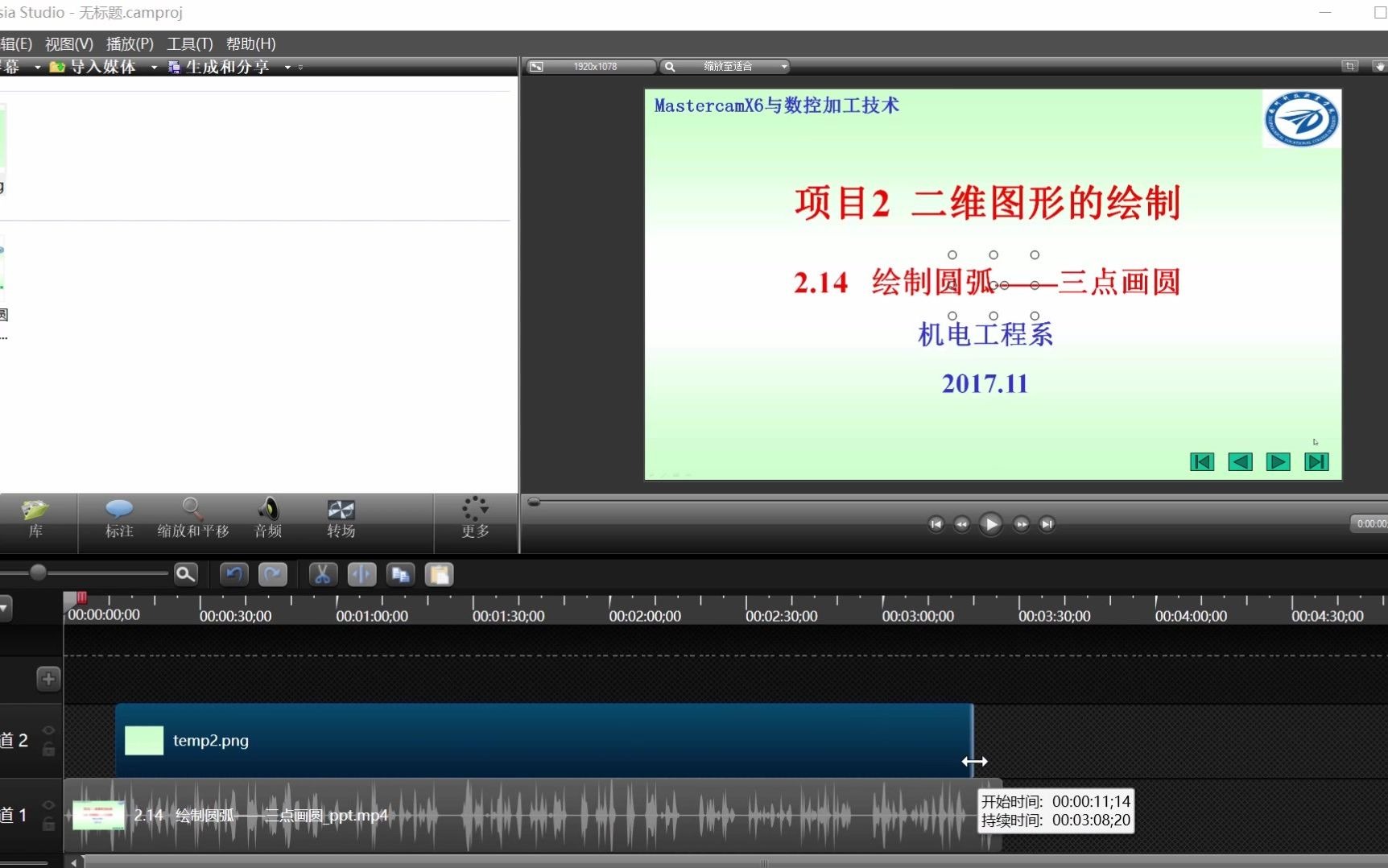Click the Undo button in timeline toolbar
1388x868 pixels.
click(234, 574)
